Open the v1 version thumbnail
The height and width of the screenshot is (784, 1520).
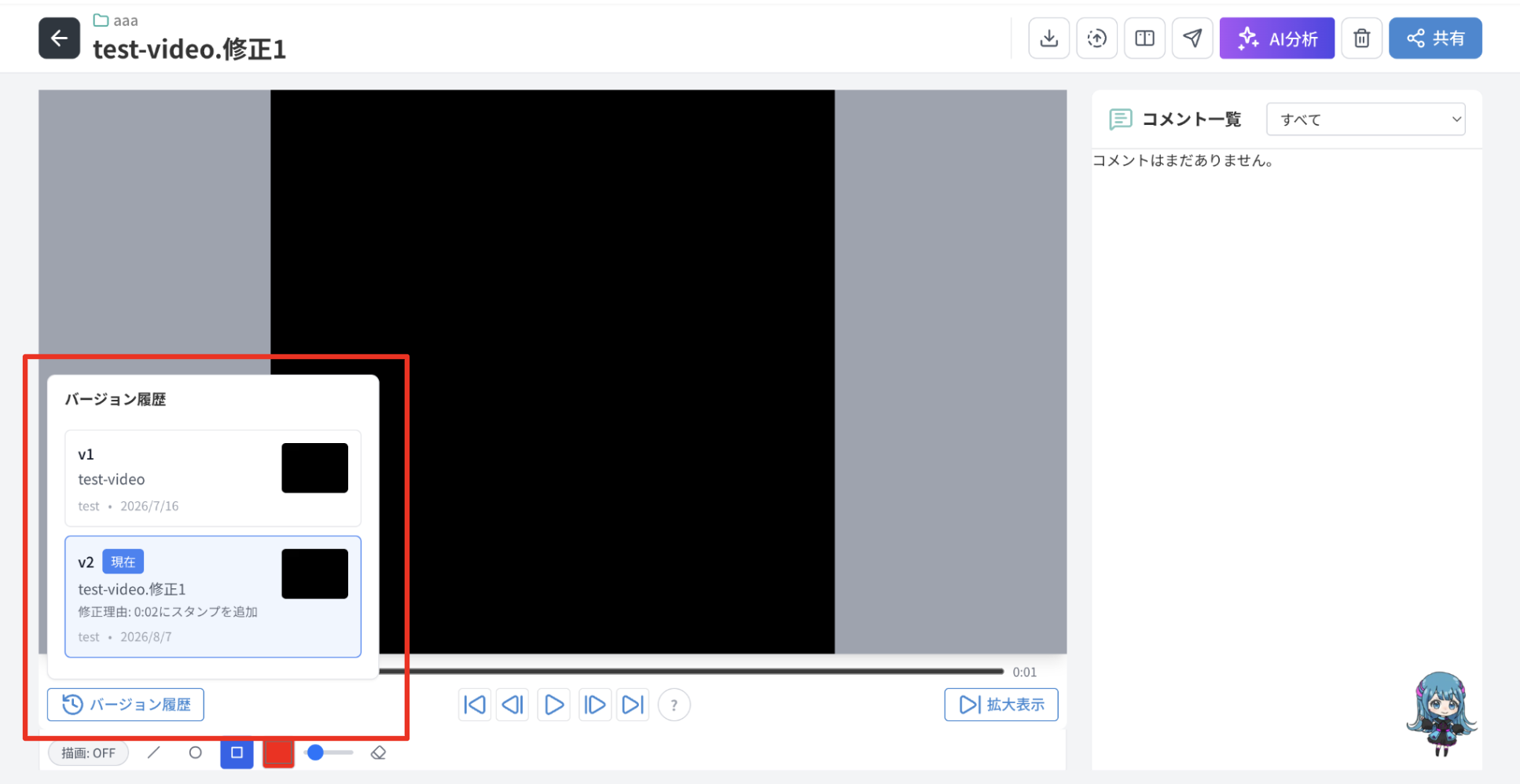314,468
